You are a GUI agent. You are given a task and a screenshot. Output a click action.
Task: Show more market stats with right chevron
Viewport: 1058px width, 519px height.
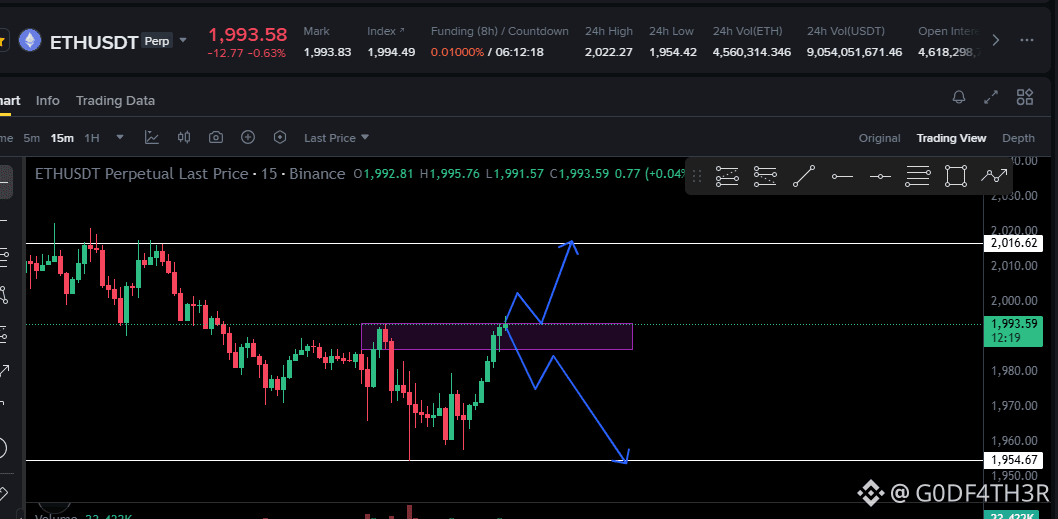[995, 40]
